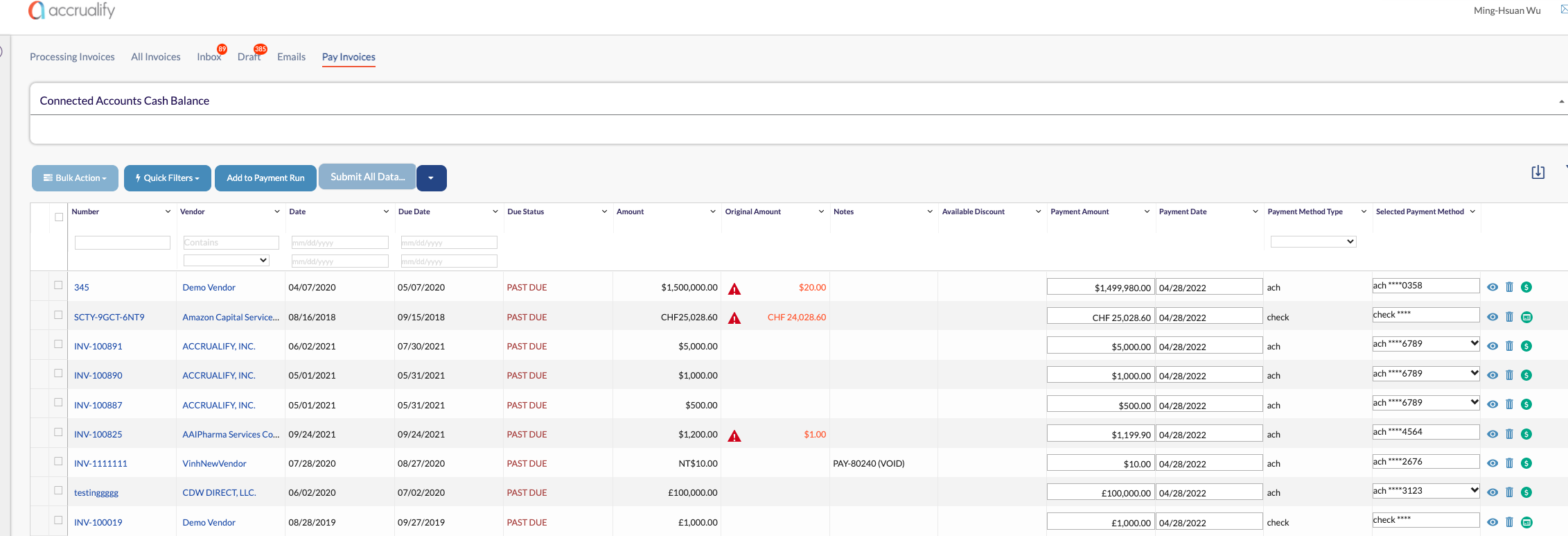This screenshot has height=536, width=1568.
Task: Click the eye view icon for INV-1111111
Action: [x=1492, y=463]
